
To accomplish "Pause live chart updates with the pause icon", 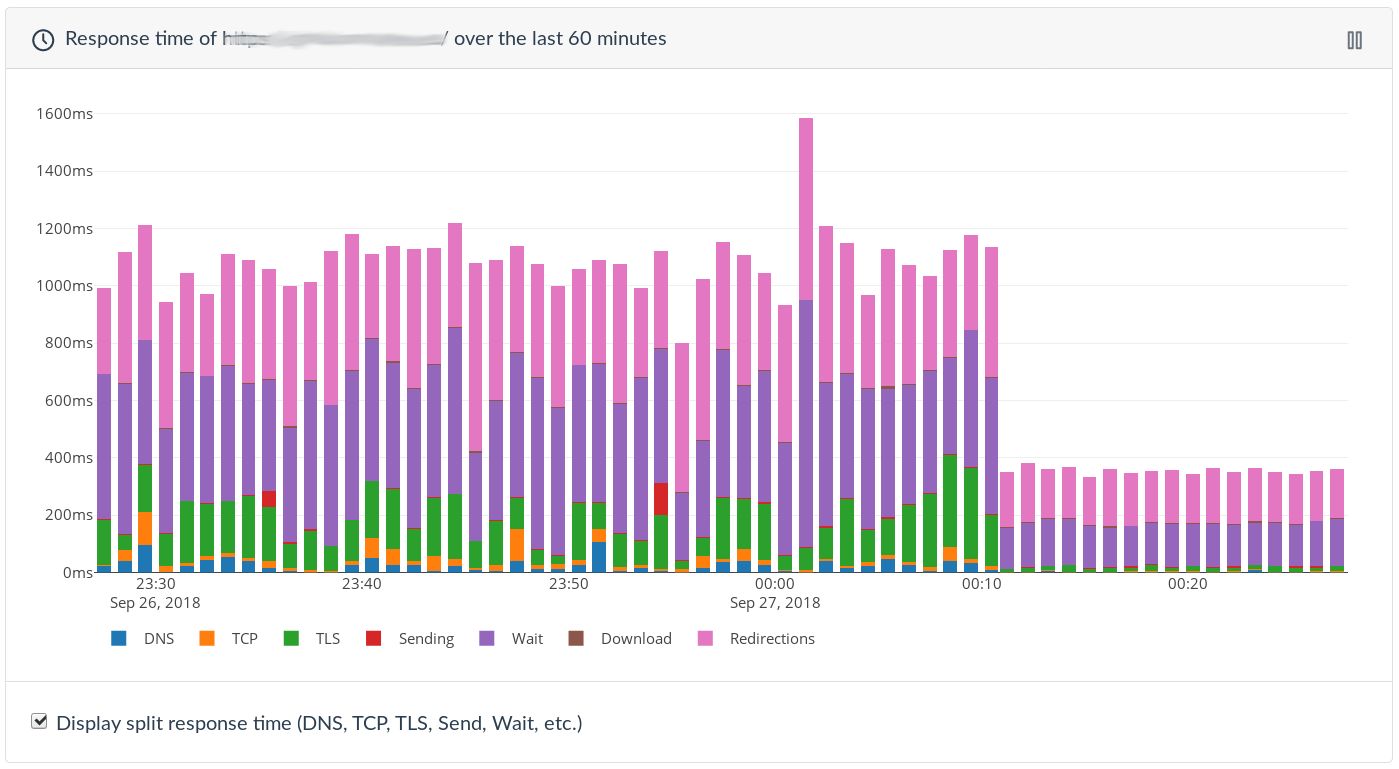I will coord(1355,39).
